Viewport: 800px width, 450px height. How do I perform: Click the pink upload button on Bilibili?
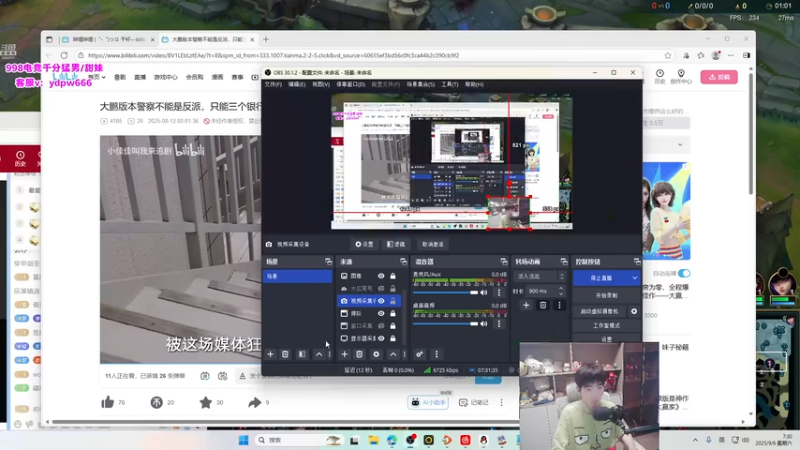(x=719, y=77)
